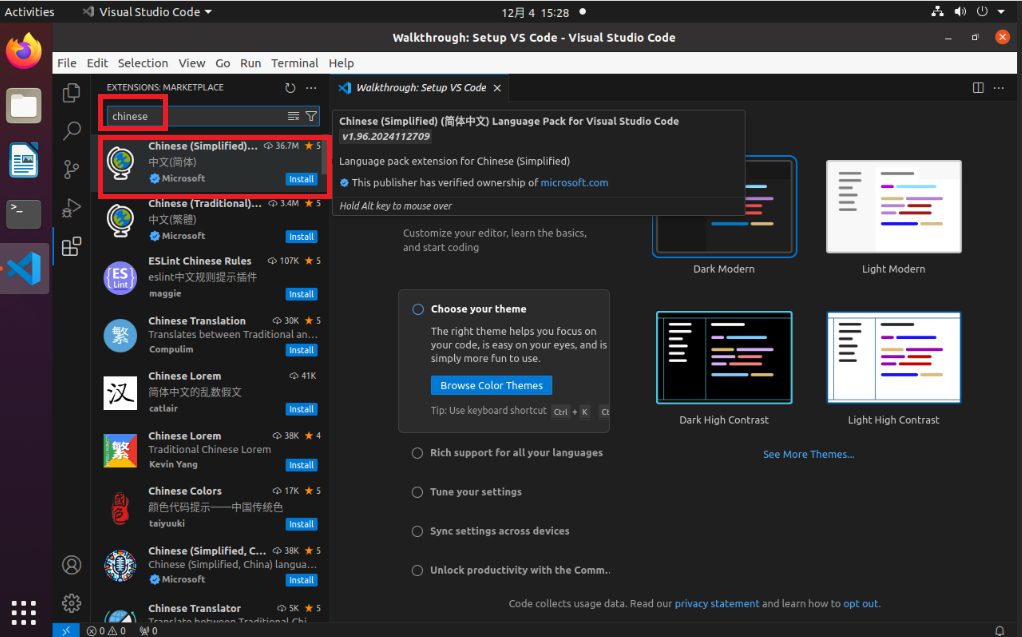Open Show Applications grid in dock
The image size is (1022, 637).
(x=24, y=612)
